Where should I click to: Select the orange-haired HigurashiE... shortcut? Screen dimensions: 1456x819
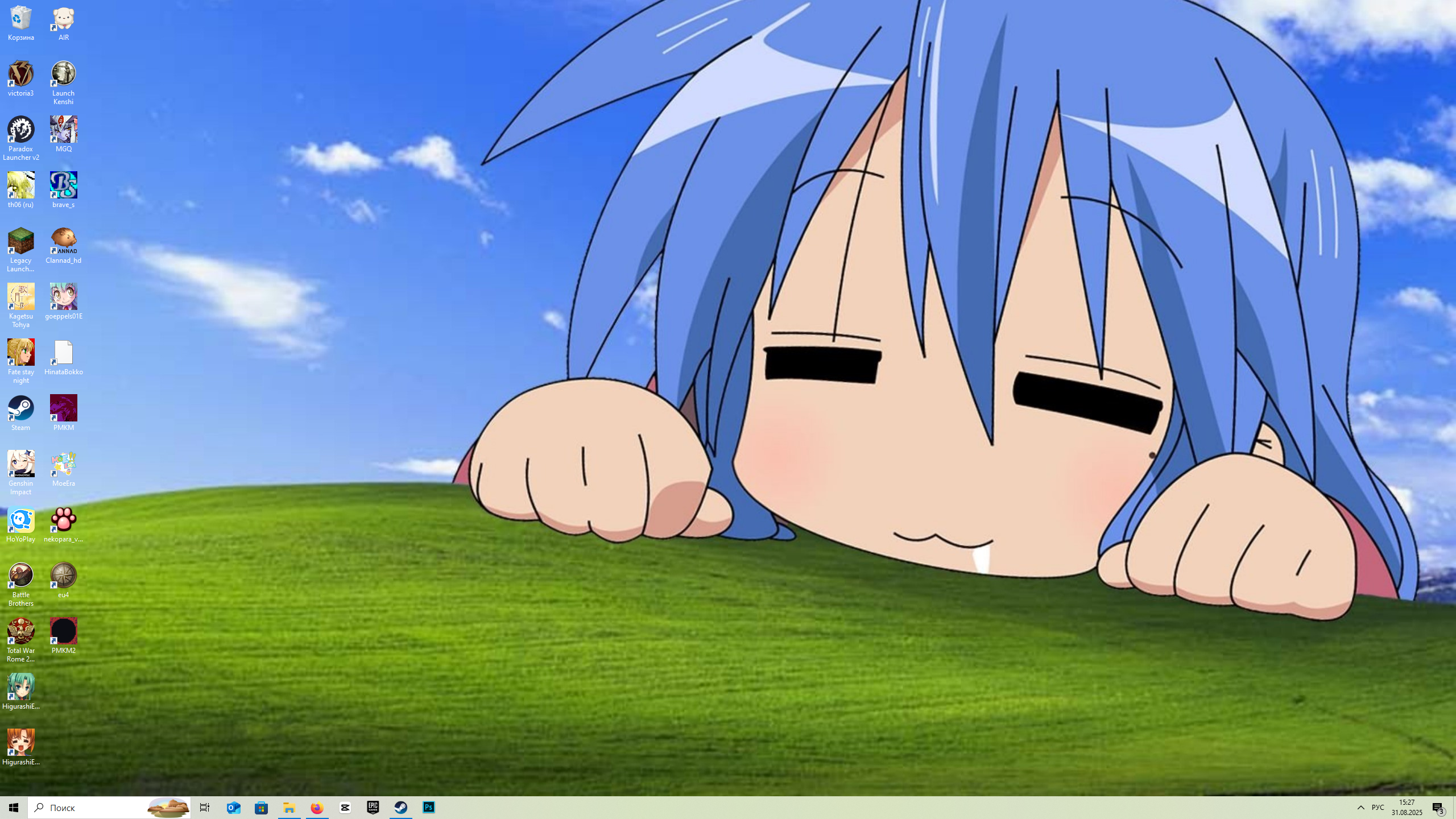coord(21,748)
